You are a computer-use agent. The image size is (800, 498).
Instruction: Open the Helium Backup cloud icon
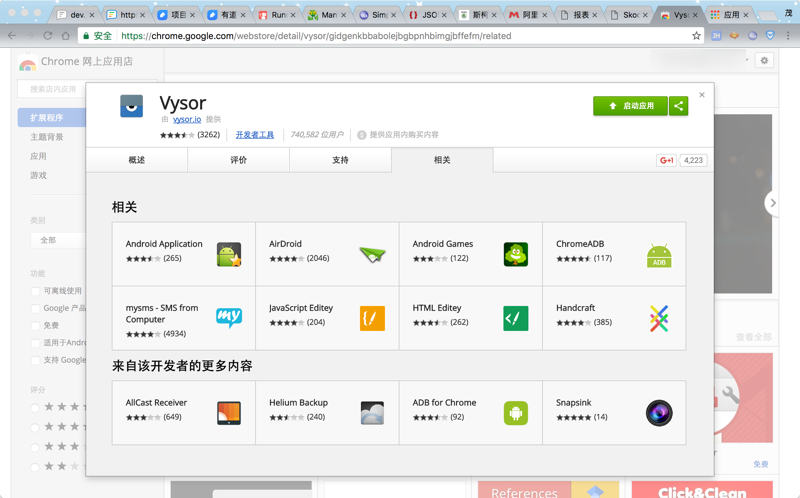[x=372, y=413]
